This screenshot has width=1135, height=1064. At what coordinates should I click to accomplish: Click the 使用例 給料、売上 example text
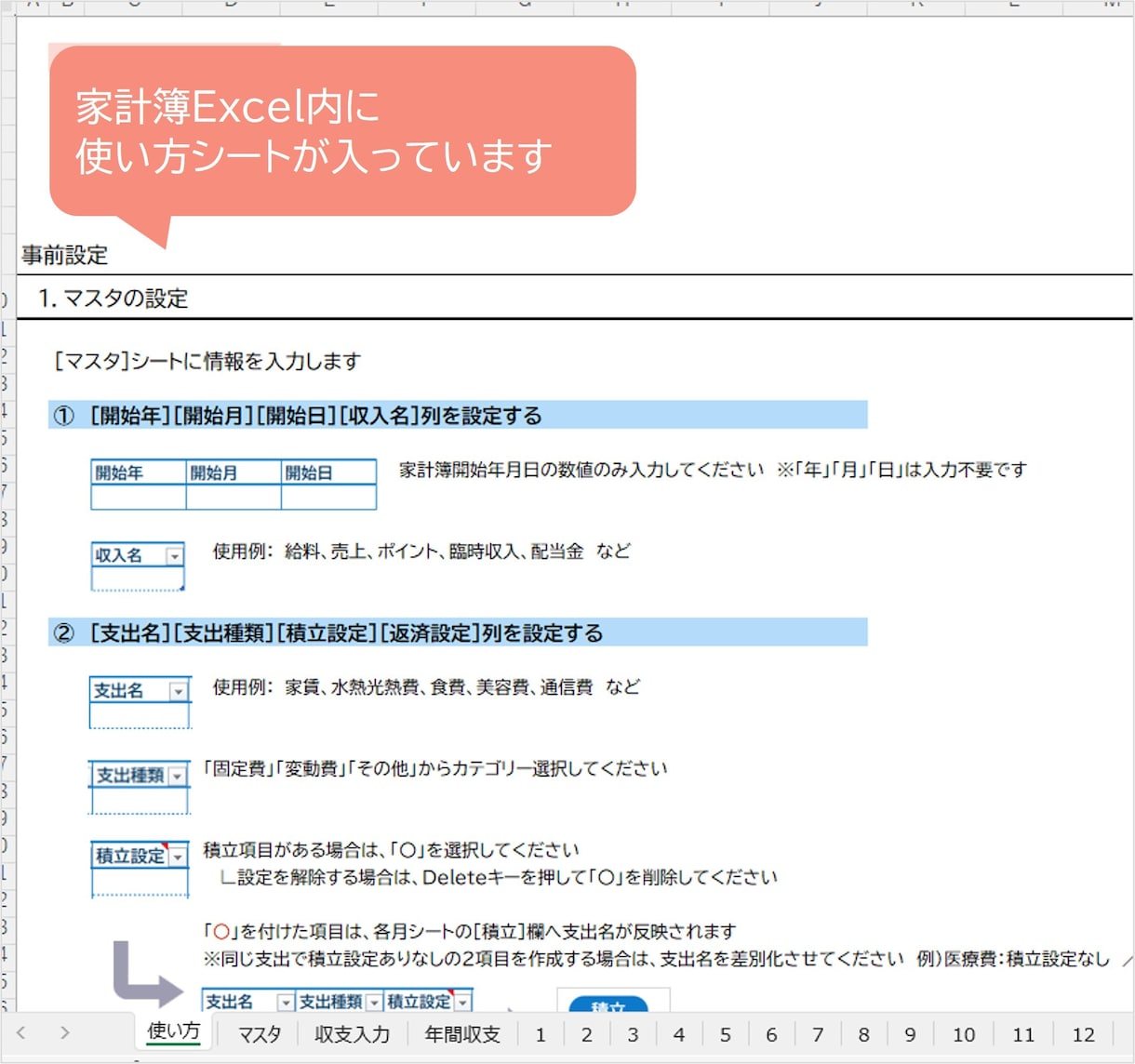421,551
